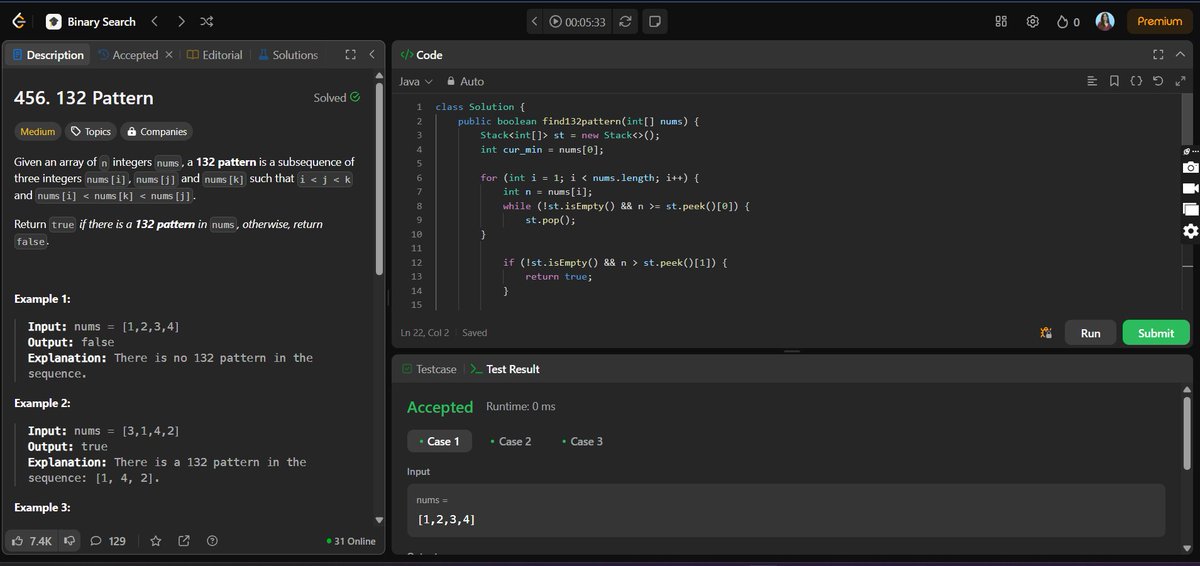Select Case 1 result
This screenshot has height=566, width=1200.
click(438, 441)
